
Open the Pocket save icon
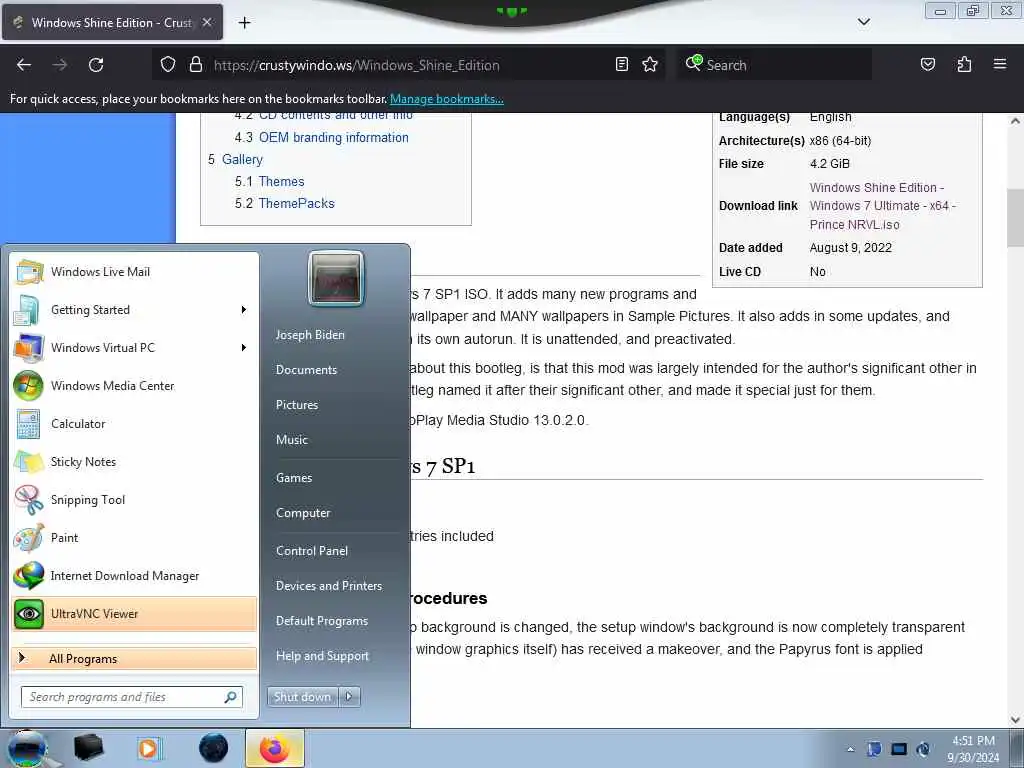928,64
